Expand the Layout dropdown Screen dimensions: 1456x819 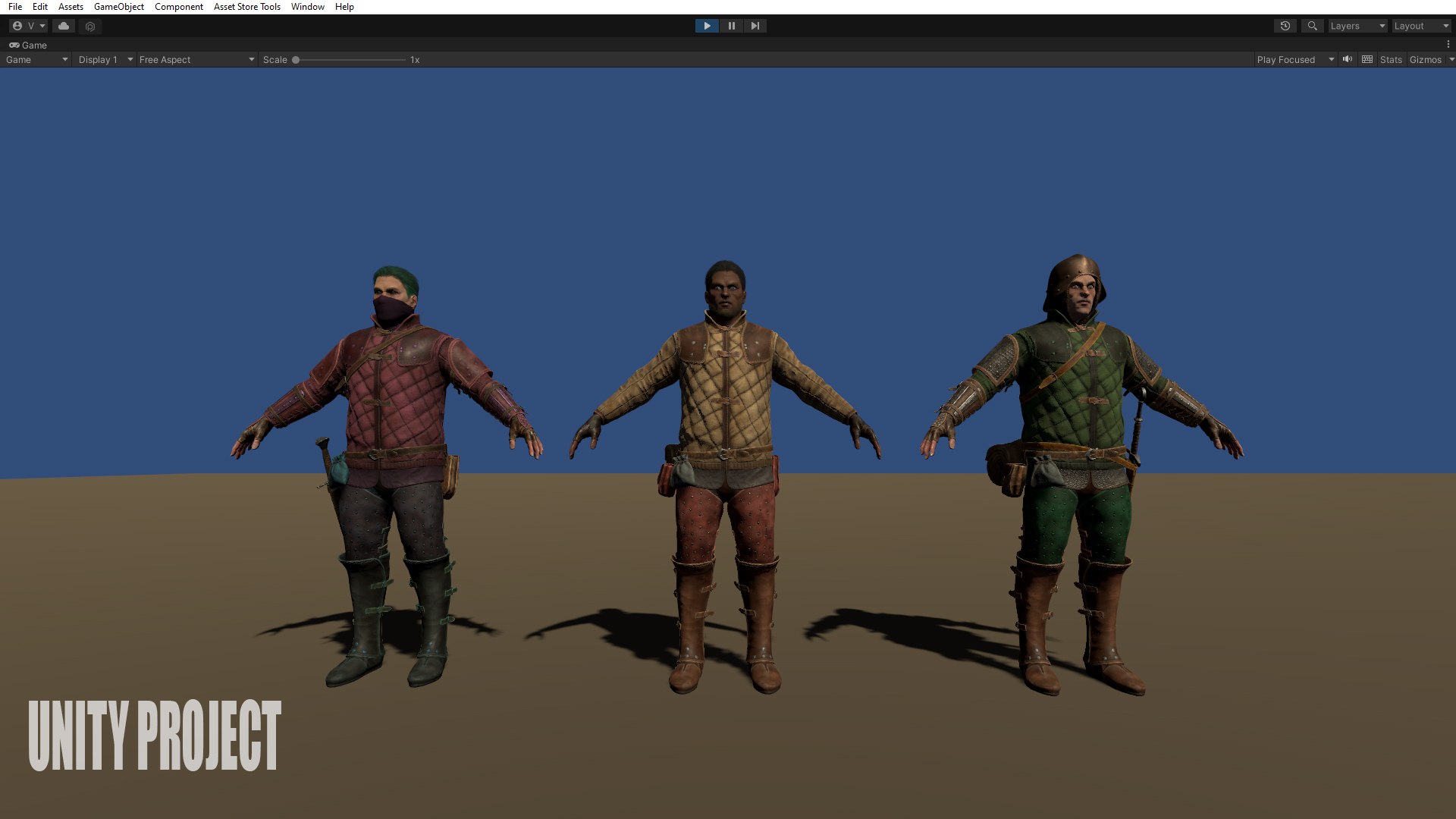(x=1421, y=26)
